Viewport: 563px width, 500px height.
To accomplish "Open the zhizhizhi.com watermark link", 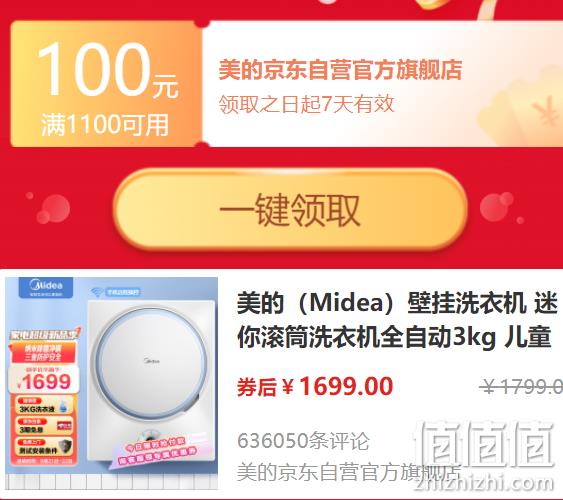I will point(483,483).
